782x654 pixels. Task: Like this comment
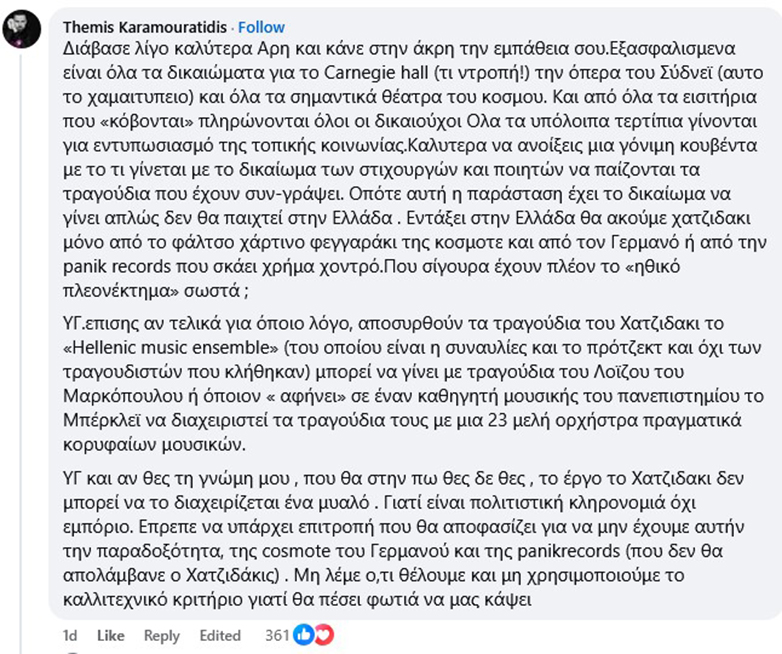click(111, 635)
